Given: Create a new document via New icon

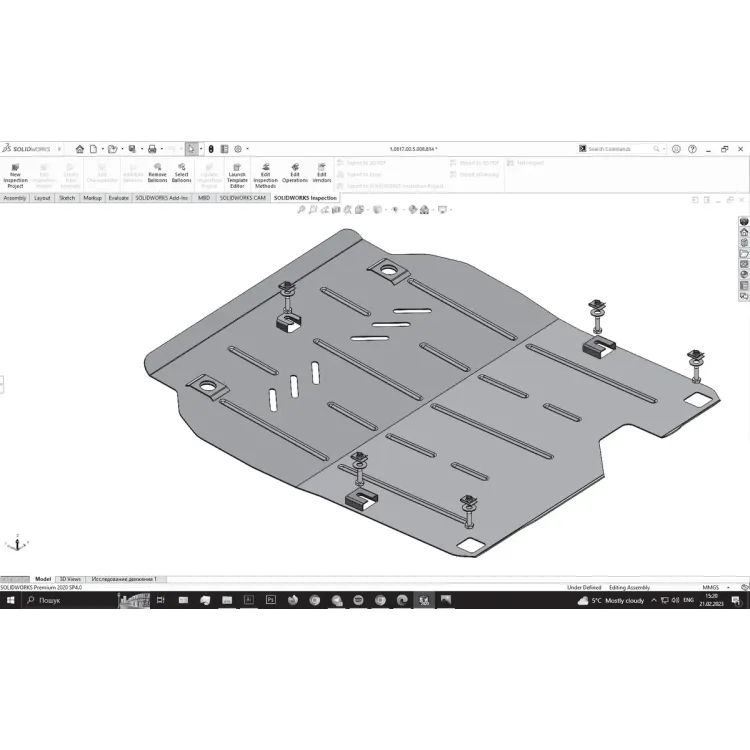Looking at the screenshot, I should [93, 149].
